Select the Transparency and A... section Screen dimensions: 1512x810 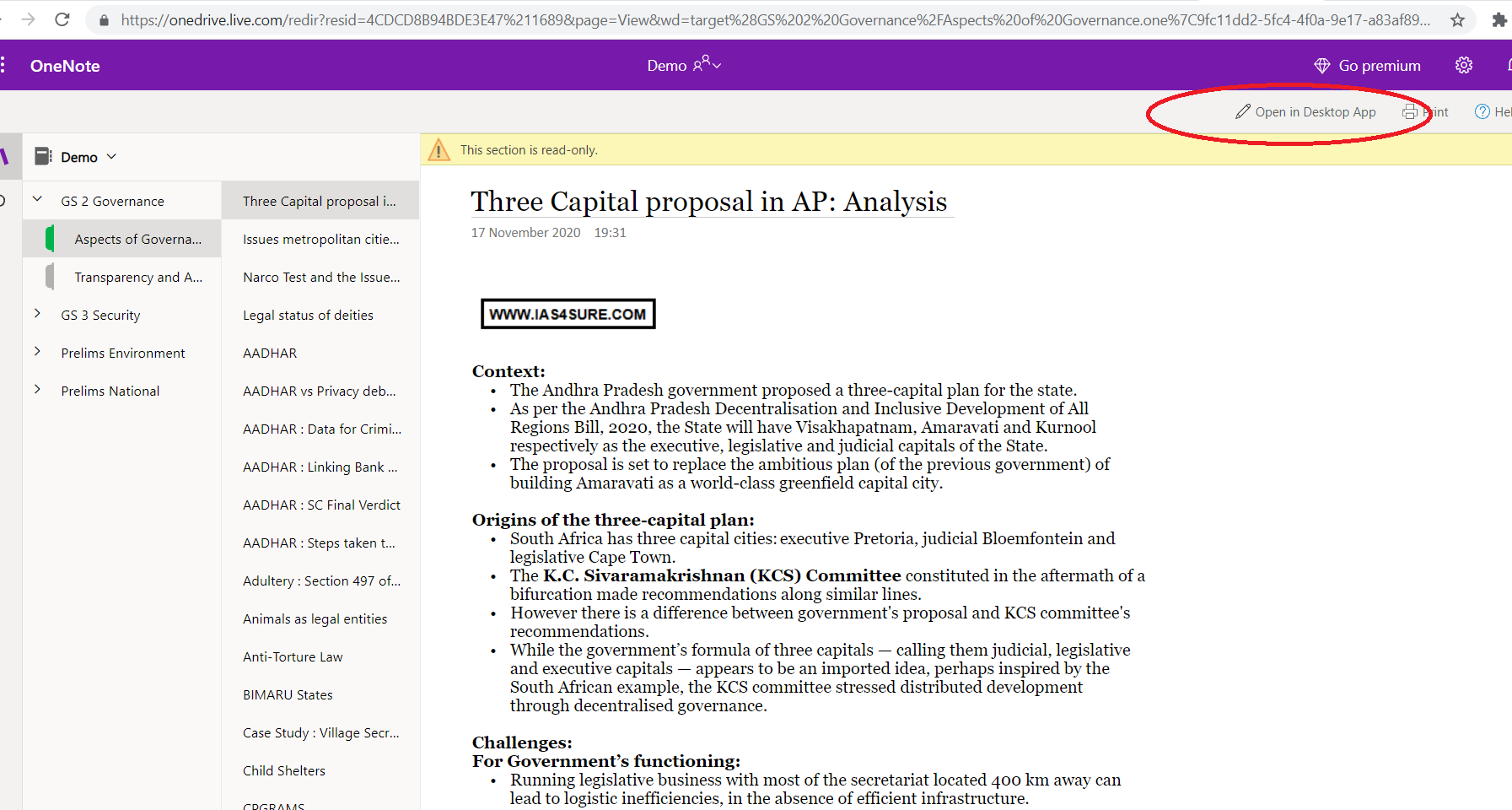click(x=137, y=277)
